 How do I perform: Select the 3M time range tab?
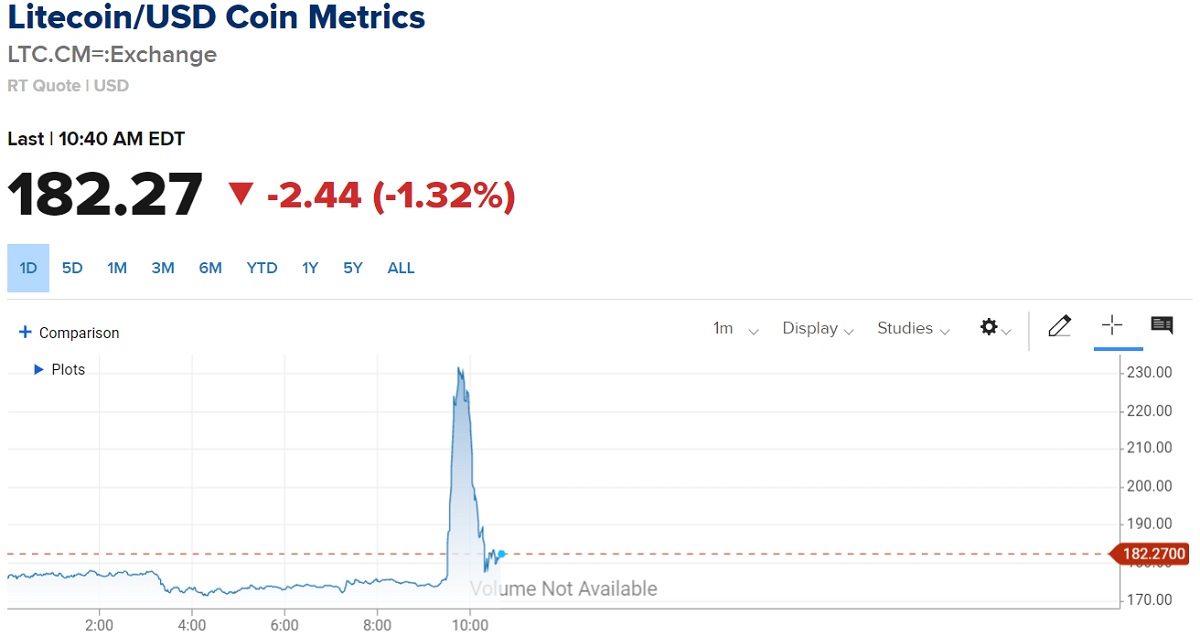click(x=163, y=268)
